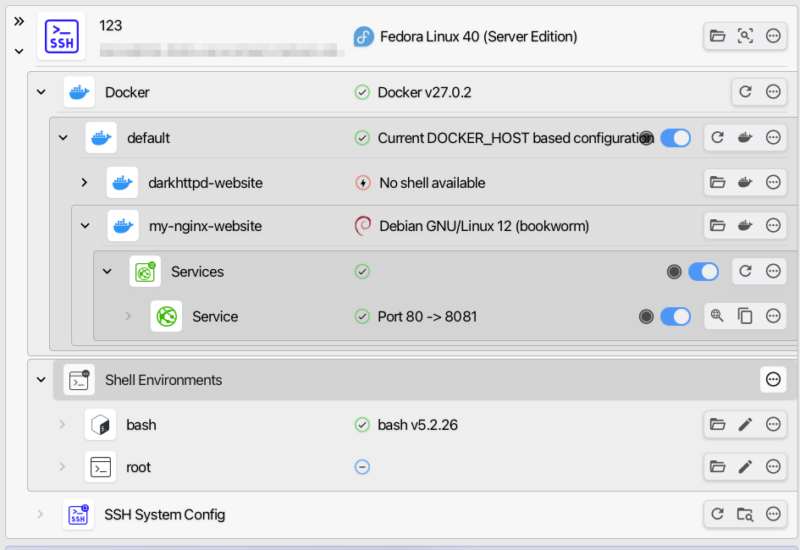
Task: Collapse the default Docker context
Action: click(63, 137)
